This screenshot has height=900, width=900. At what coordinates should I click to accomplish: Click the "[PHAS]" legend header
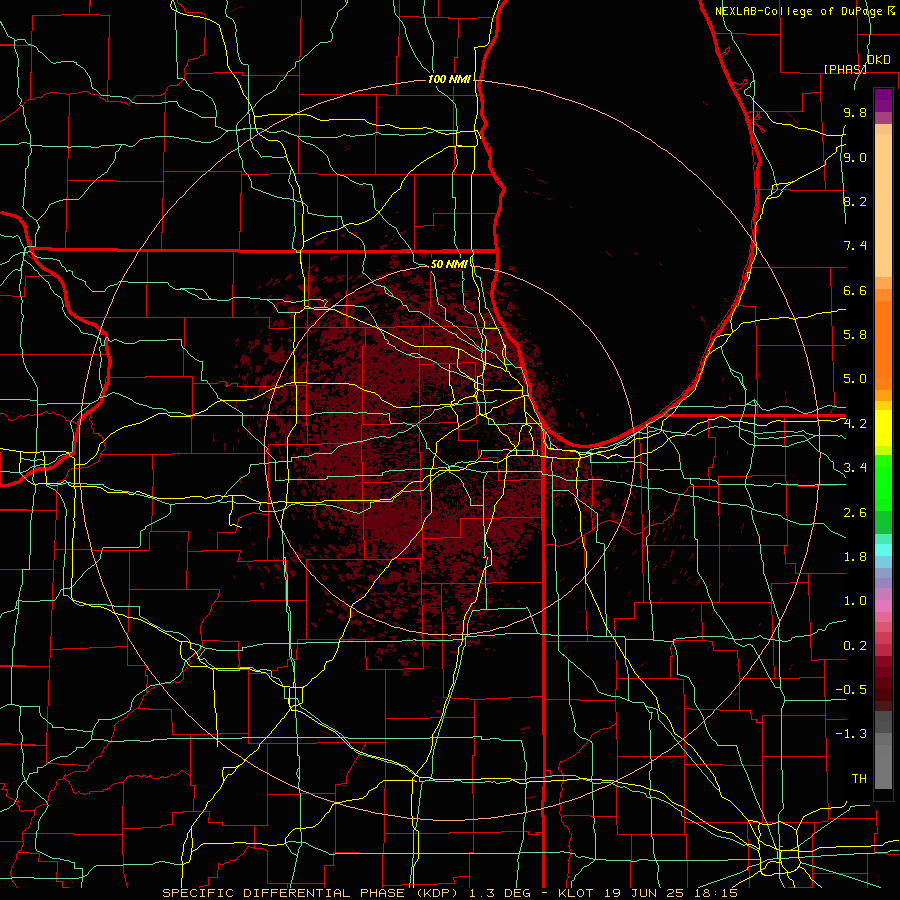click(845, 69)
